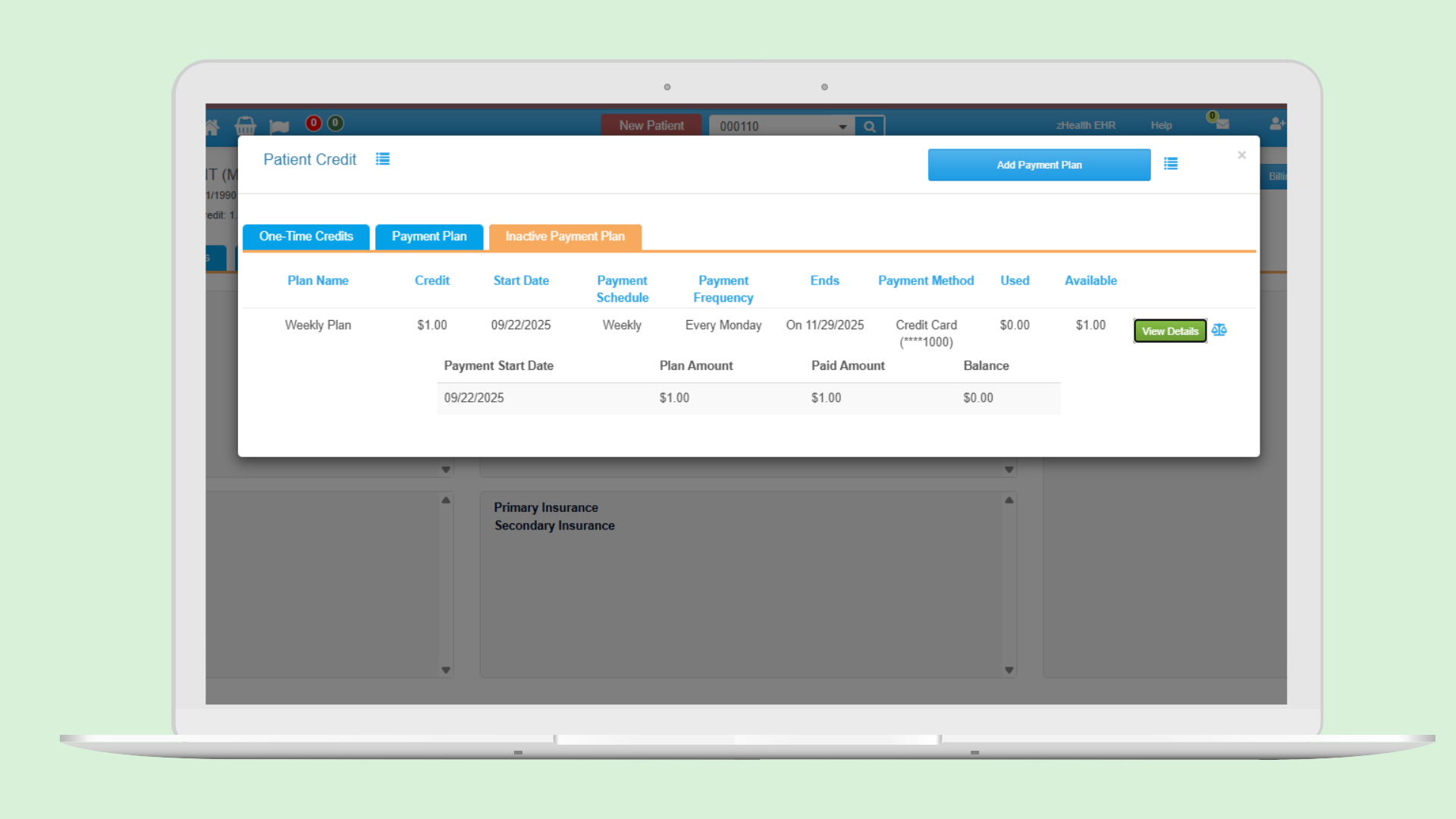Click the green notification counter badge

(x=335, y=123)
